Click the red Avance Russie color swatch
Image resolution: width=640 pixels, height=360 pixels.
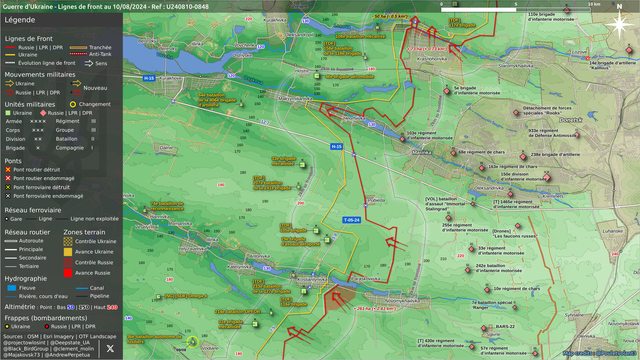point(68,273)
